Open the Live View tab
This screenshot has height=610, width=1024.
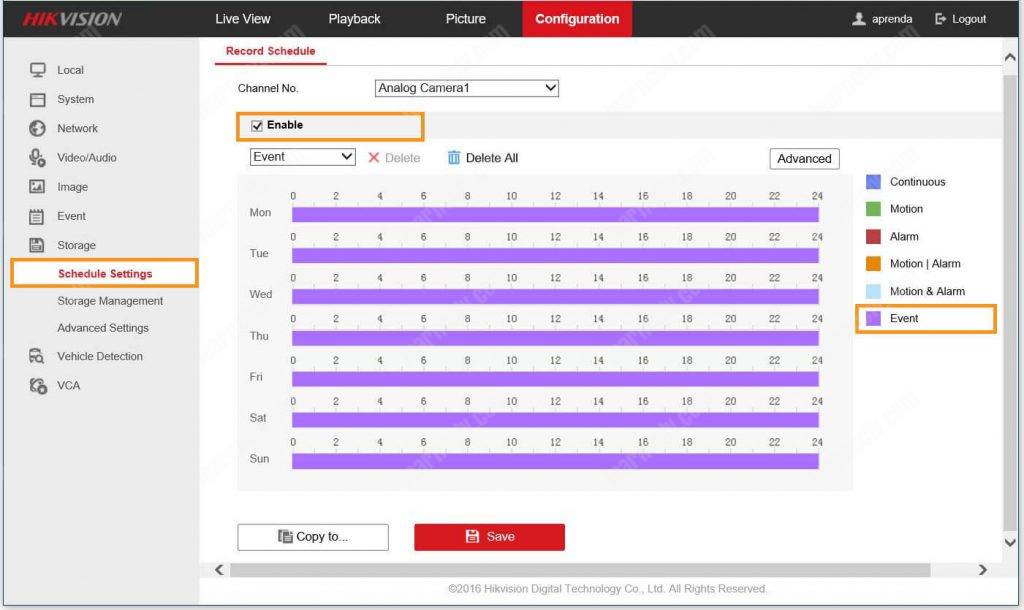(242, 18)
